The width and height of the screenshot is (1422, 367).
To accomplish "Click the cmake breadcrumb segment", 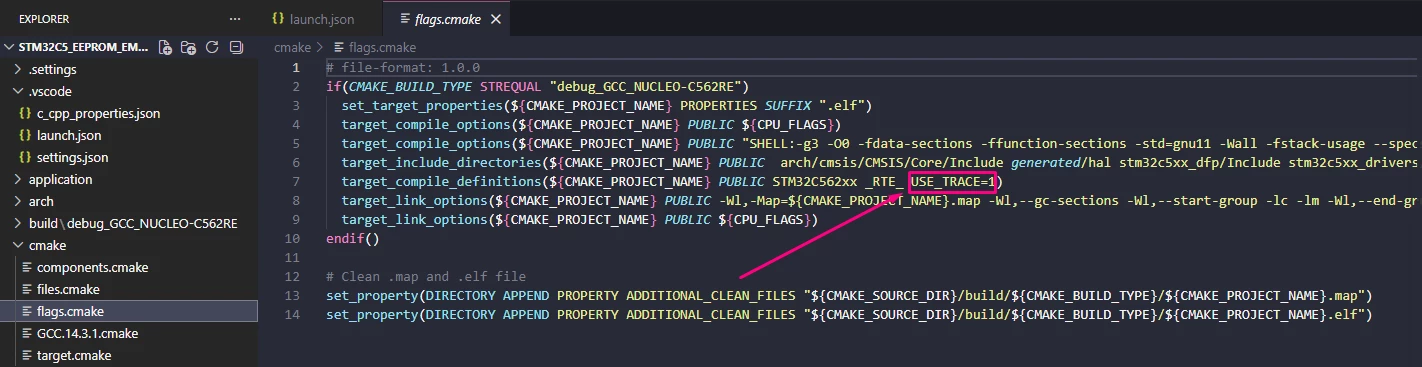I will 292,47.
